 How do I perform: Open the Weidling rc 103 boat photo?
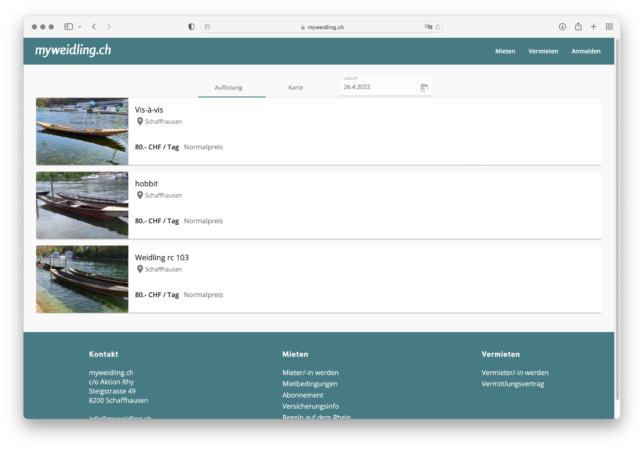click(82, 279)
